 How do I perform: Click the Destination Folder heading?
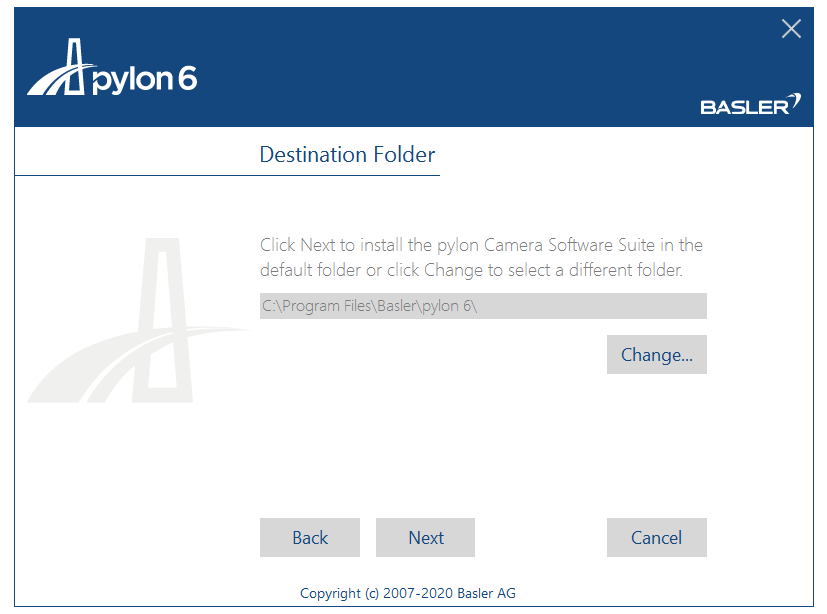[347, 154]
